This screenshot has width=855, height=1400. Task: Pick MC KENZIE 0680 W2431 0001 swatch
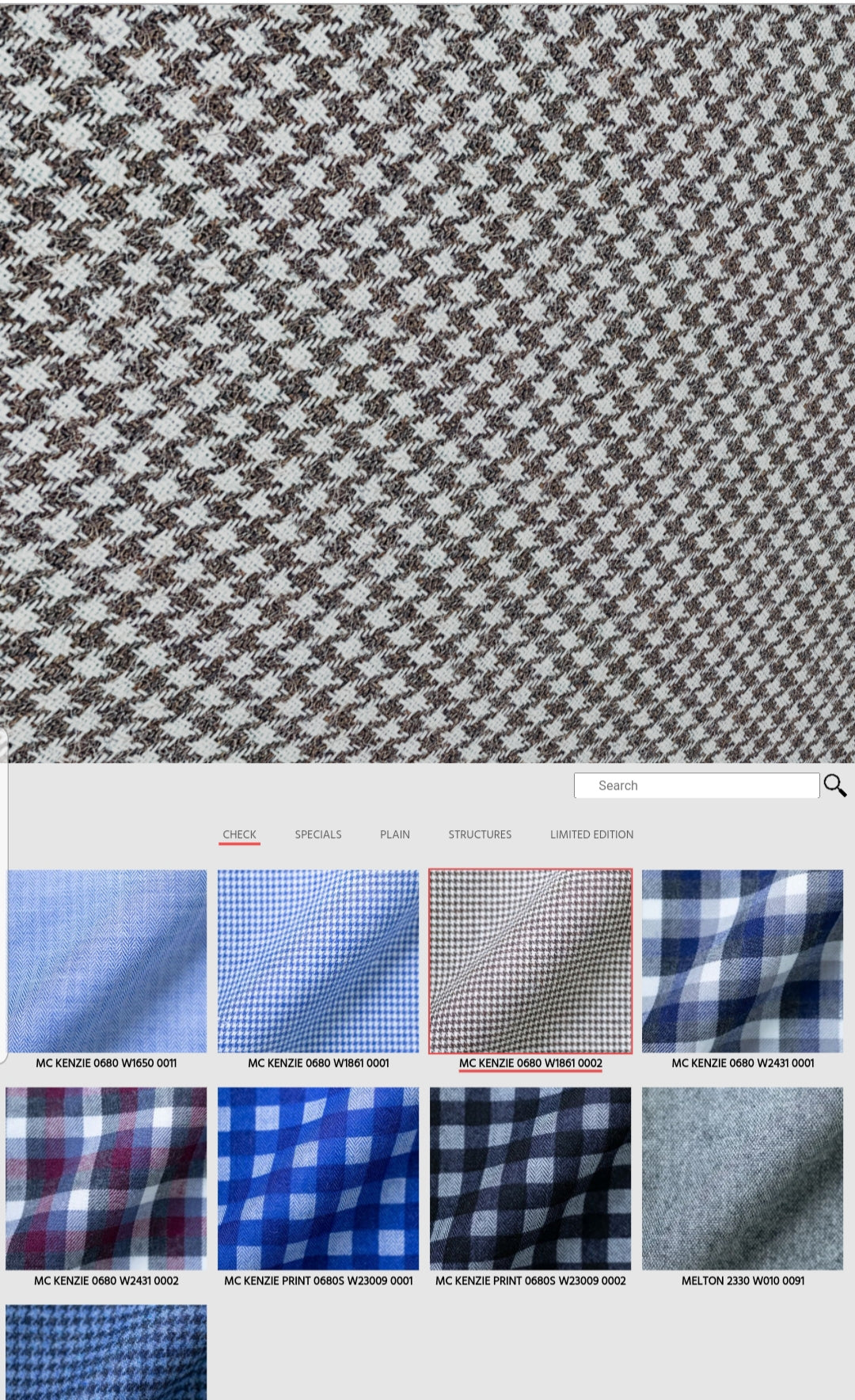(743, 961)
